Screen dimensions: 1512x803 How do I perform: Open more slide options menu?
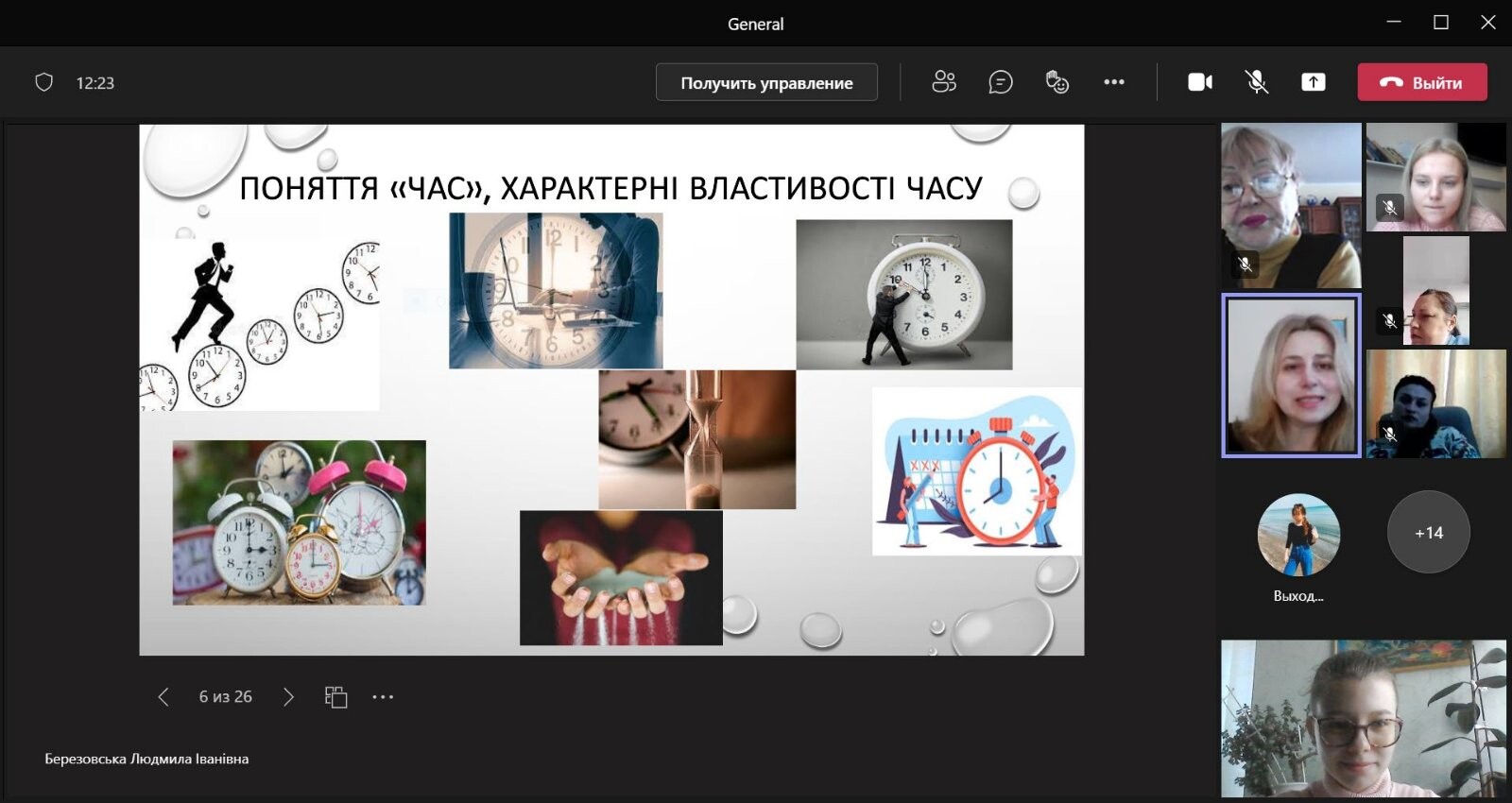pos(383,697)
